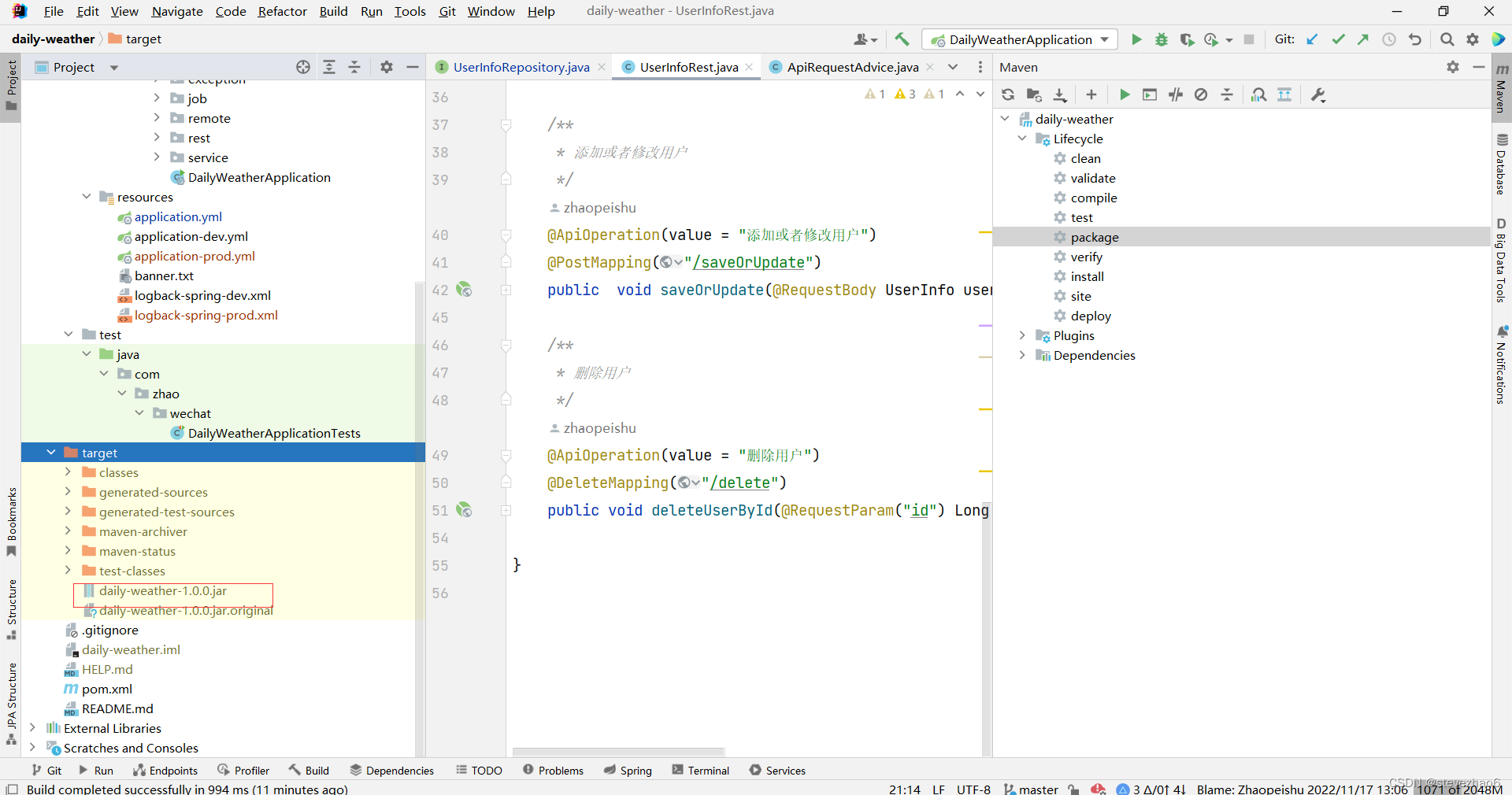Expand the Maven Plugins node

point(1022,335)
